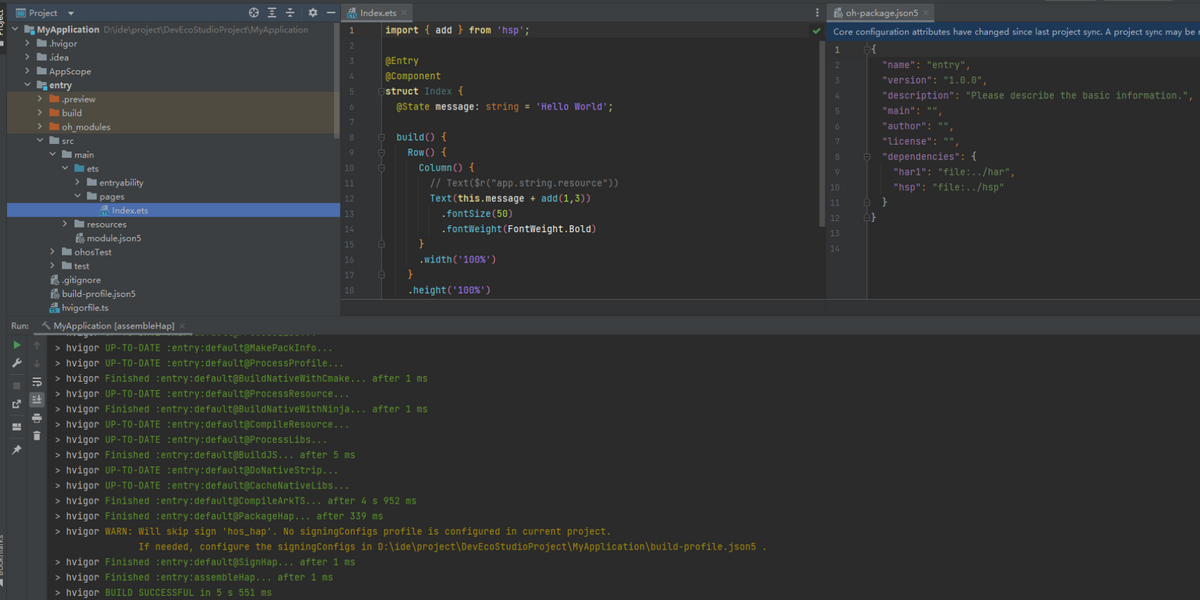Open Project panel gear settings
The height and width of the screenshot is (600, 1200).
pyautogui.click(x=312, y=13)
